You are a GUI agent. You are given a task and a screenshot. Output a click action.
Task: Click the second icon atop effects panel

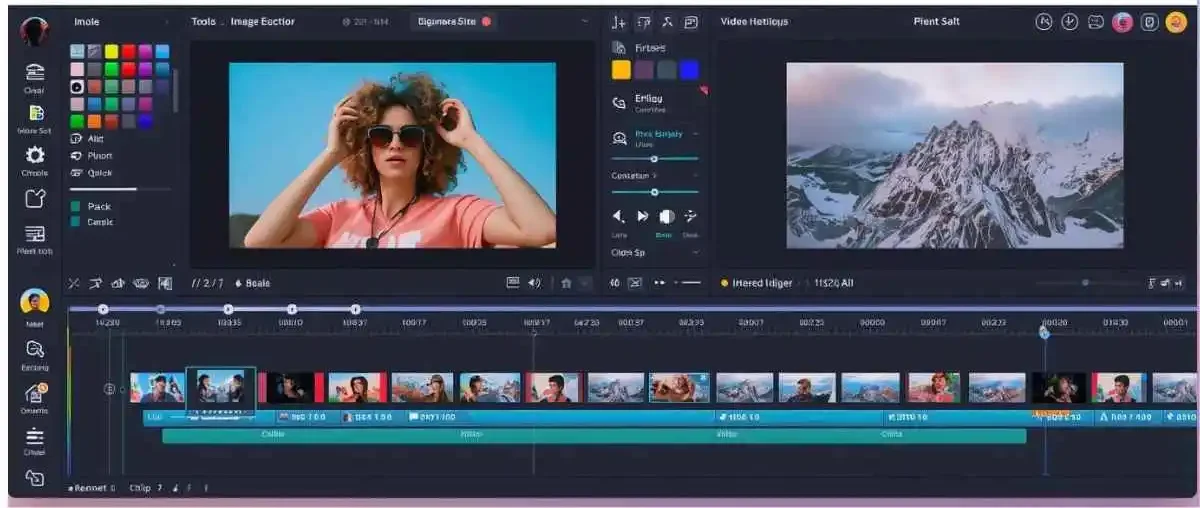[x=644, y=22]
